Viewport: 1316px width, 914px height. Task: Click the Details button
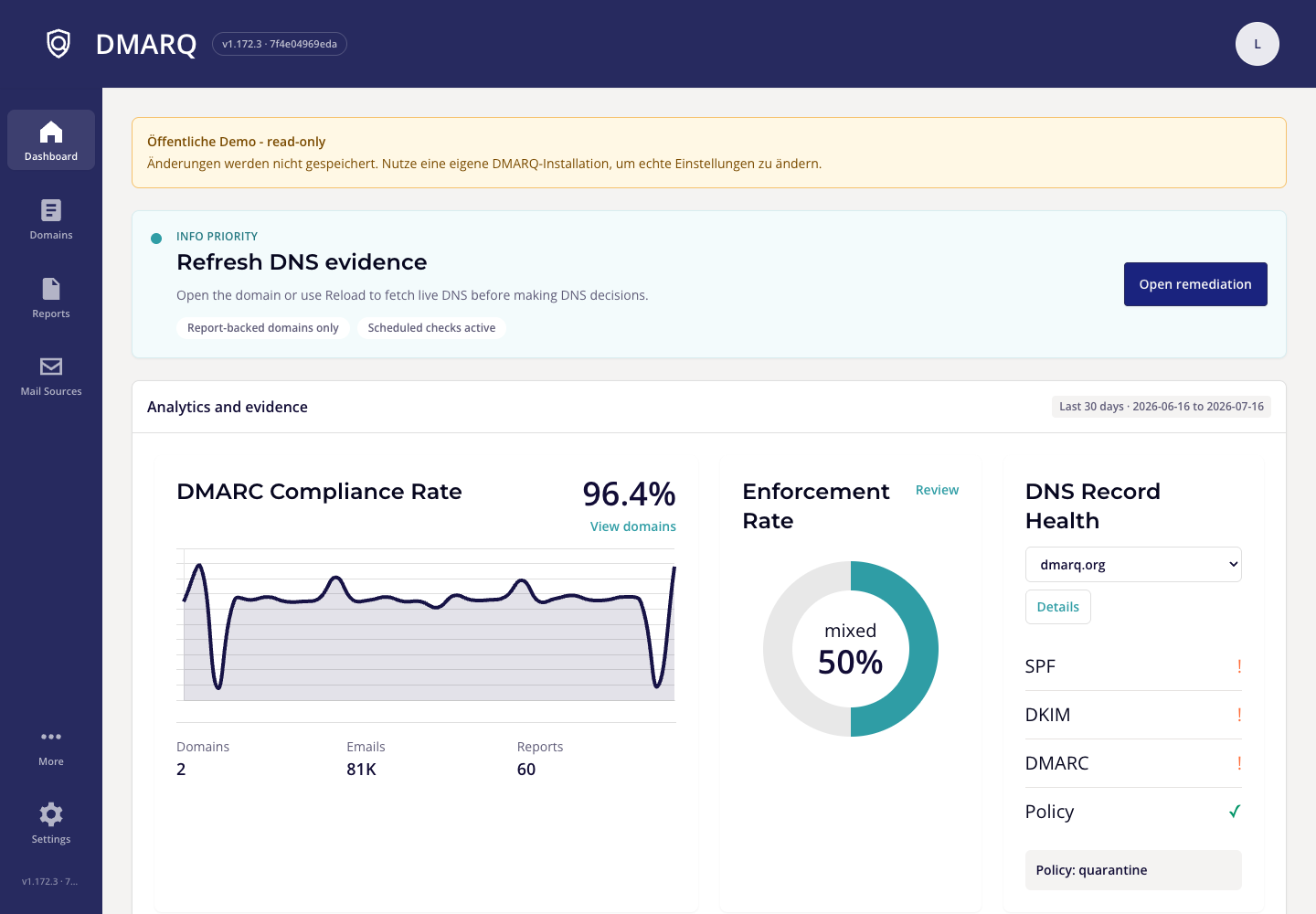click(1058, 607)
